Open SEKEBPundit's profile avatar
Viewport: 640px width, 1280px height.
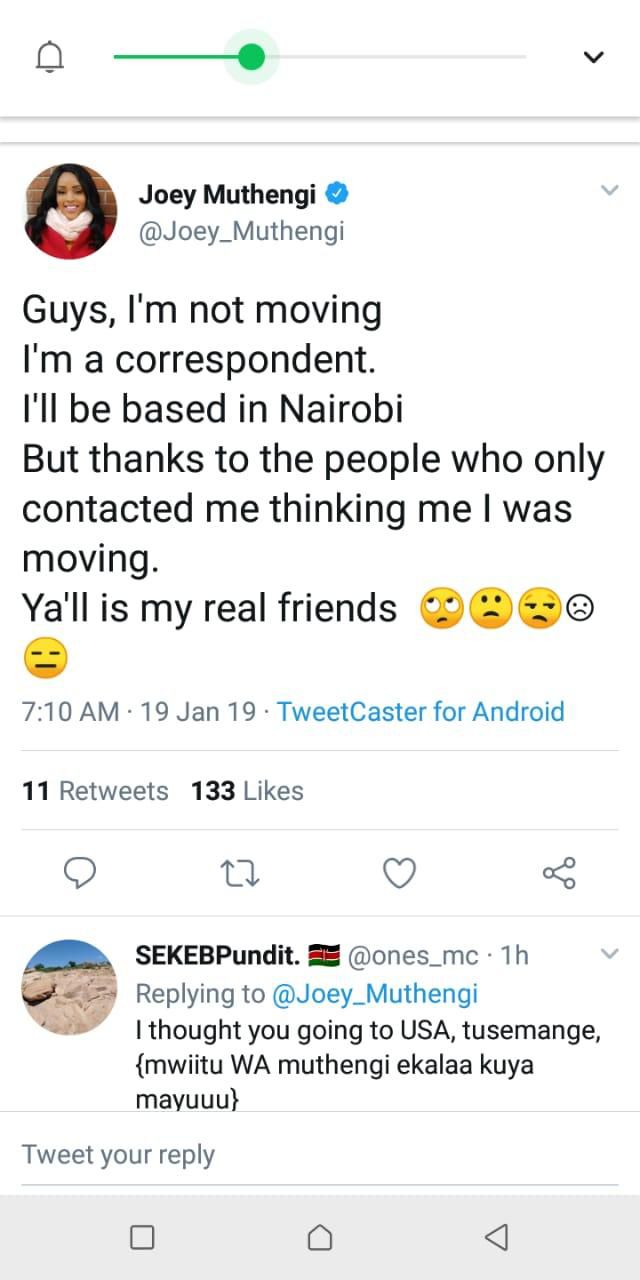[x=69, y=987]
